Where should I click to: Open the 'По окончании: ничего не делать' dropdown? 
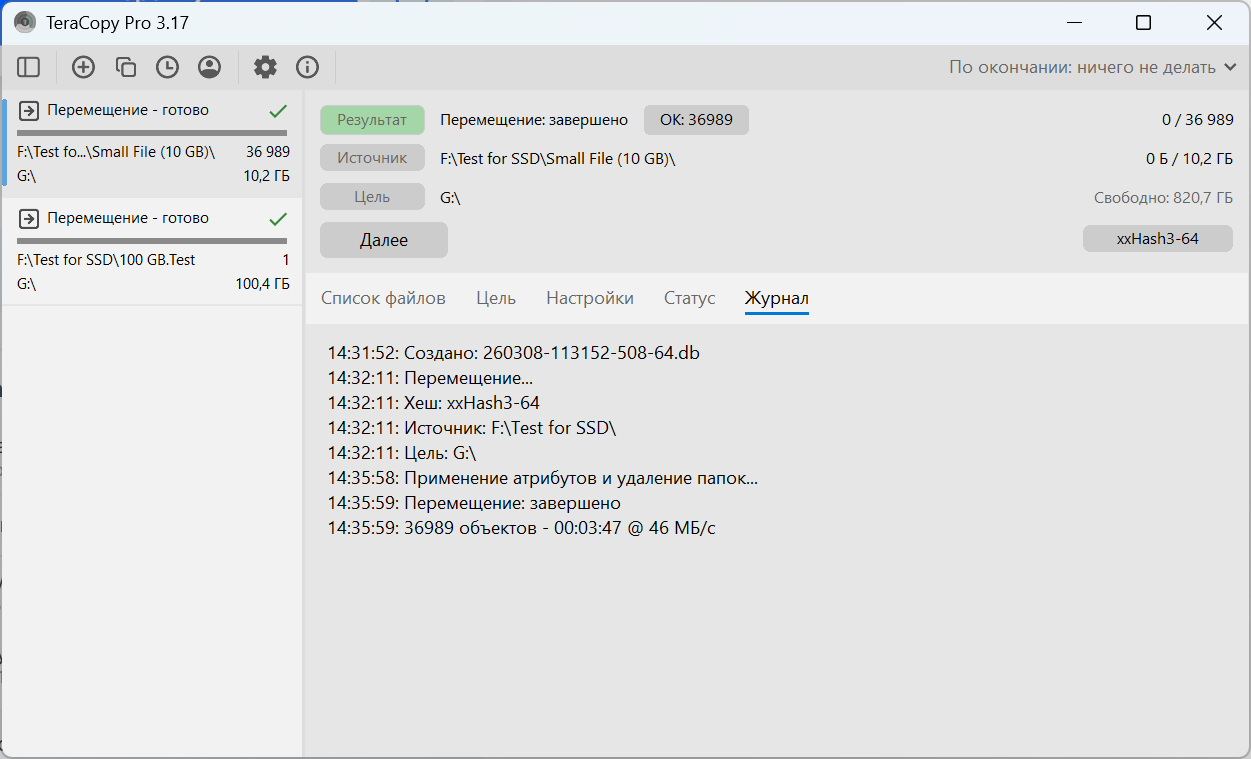tap(1095, 67)
